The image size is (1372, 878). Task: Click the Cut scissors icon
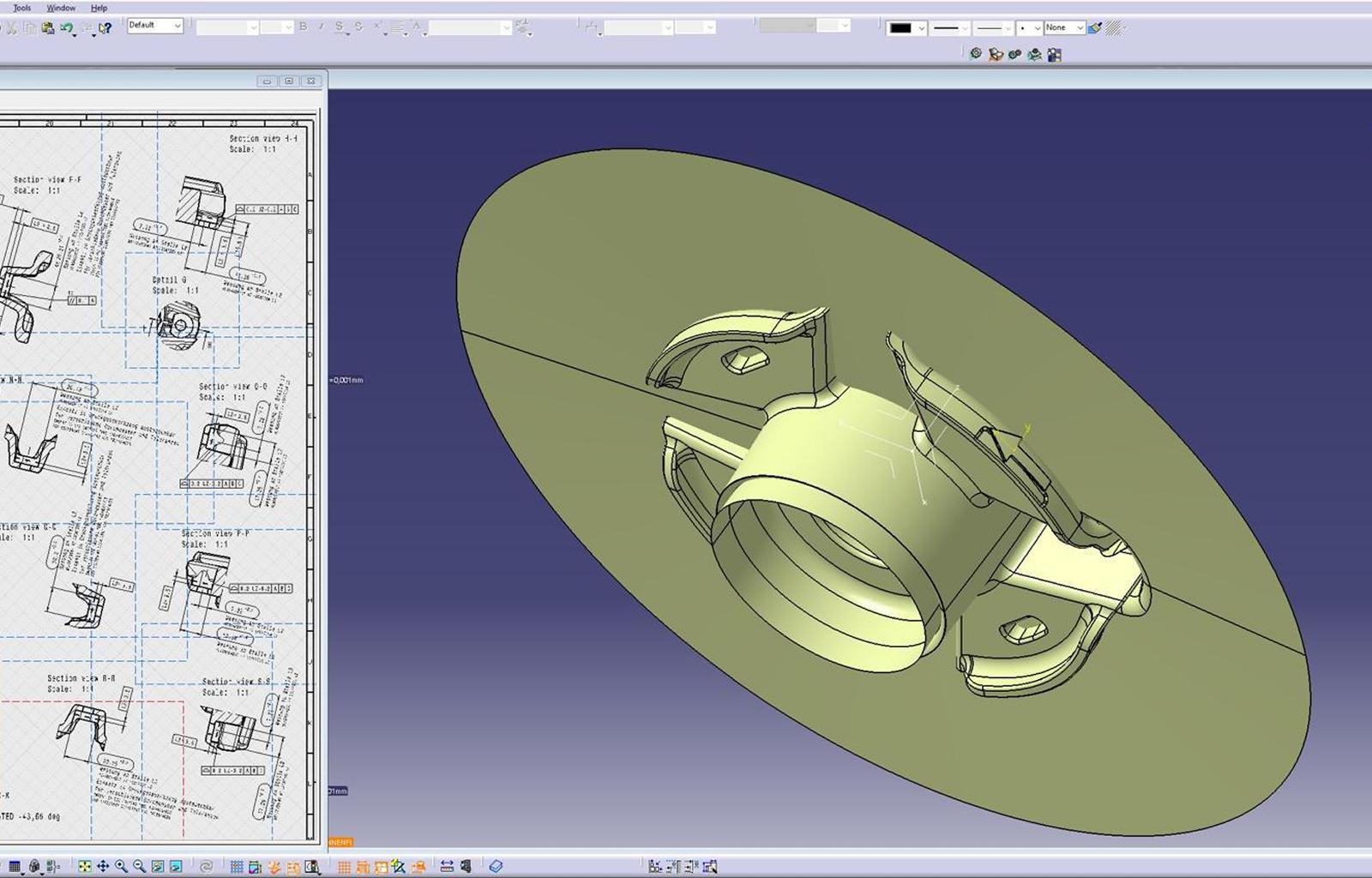(12, 27)
